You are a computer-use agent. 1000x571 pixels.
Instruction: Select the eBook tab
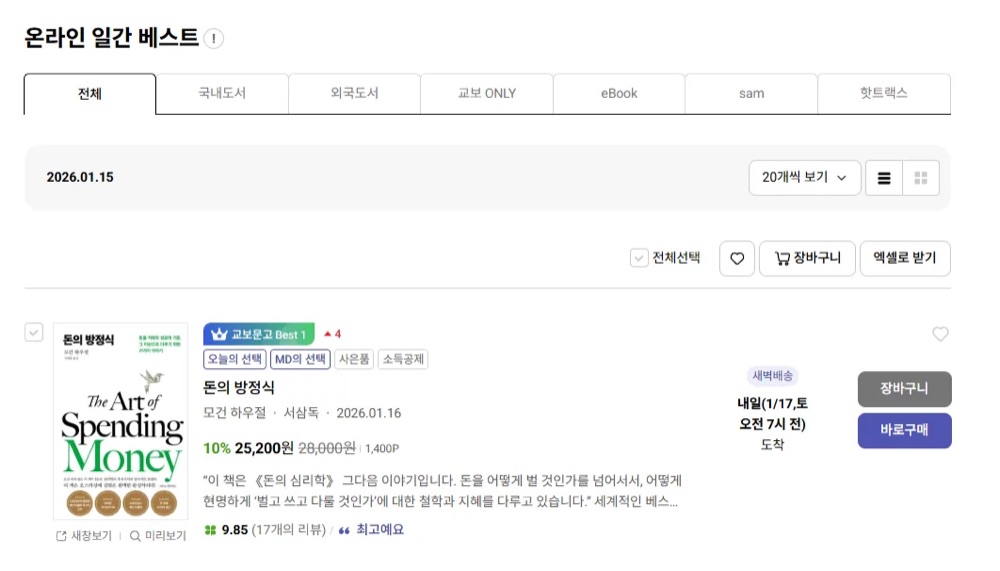click(x=619, y=93)
